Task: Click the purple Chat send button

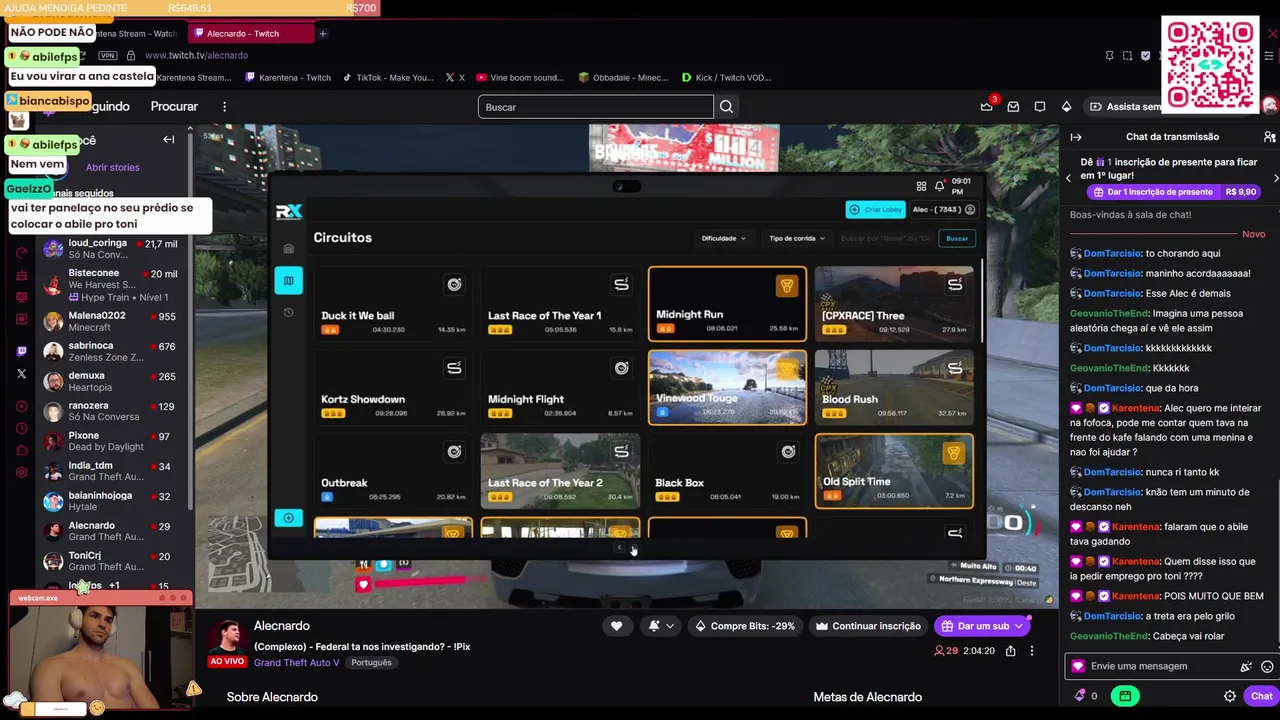Action: tap(1262, 696)
